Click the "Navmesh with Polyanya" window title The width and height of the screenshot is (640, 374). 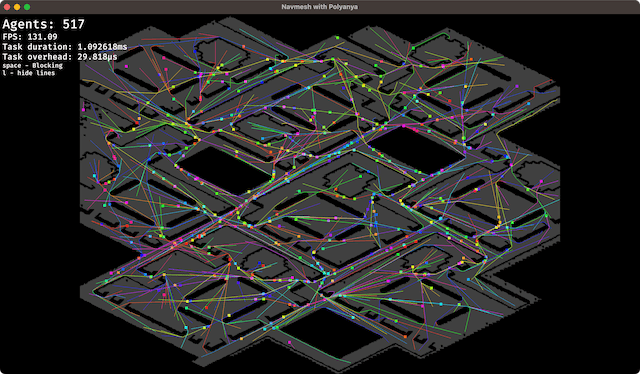click(320, 7)
